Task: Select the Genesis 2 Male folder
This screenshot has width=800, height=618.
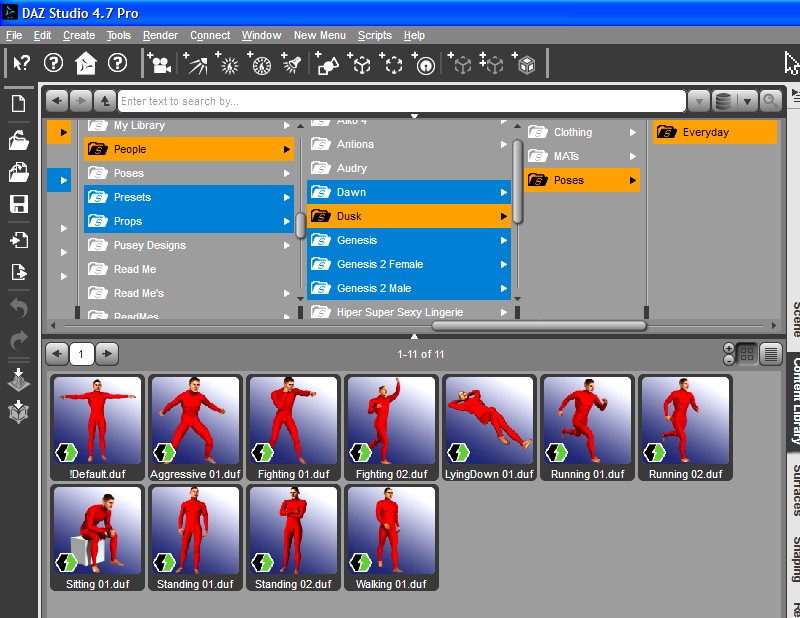Action: point(409,288)
